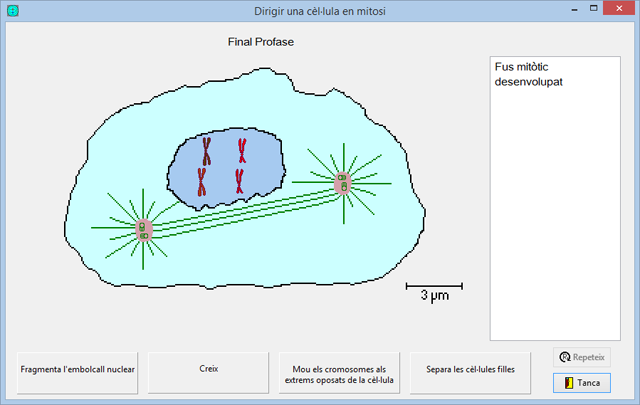
Task: Click the left centrosome near cell bottom
Action: click(144, 230)
